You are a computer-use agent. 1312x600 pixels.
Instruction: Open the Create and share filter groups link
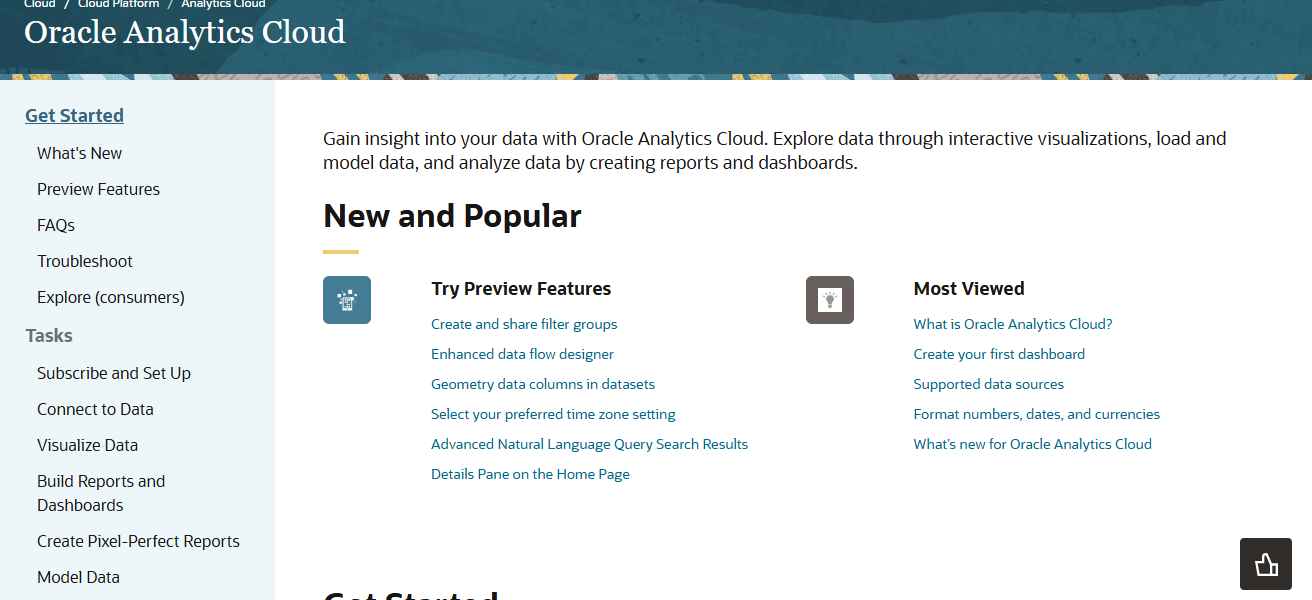tap(524, 324)
